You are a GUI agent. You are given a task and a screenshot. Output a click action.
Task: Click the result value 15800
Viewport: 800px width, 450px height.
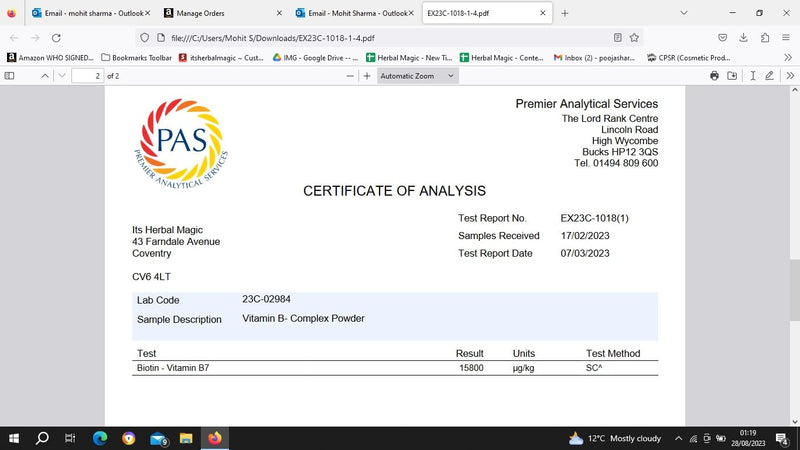click(471, 368)
